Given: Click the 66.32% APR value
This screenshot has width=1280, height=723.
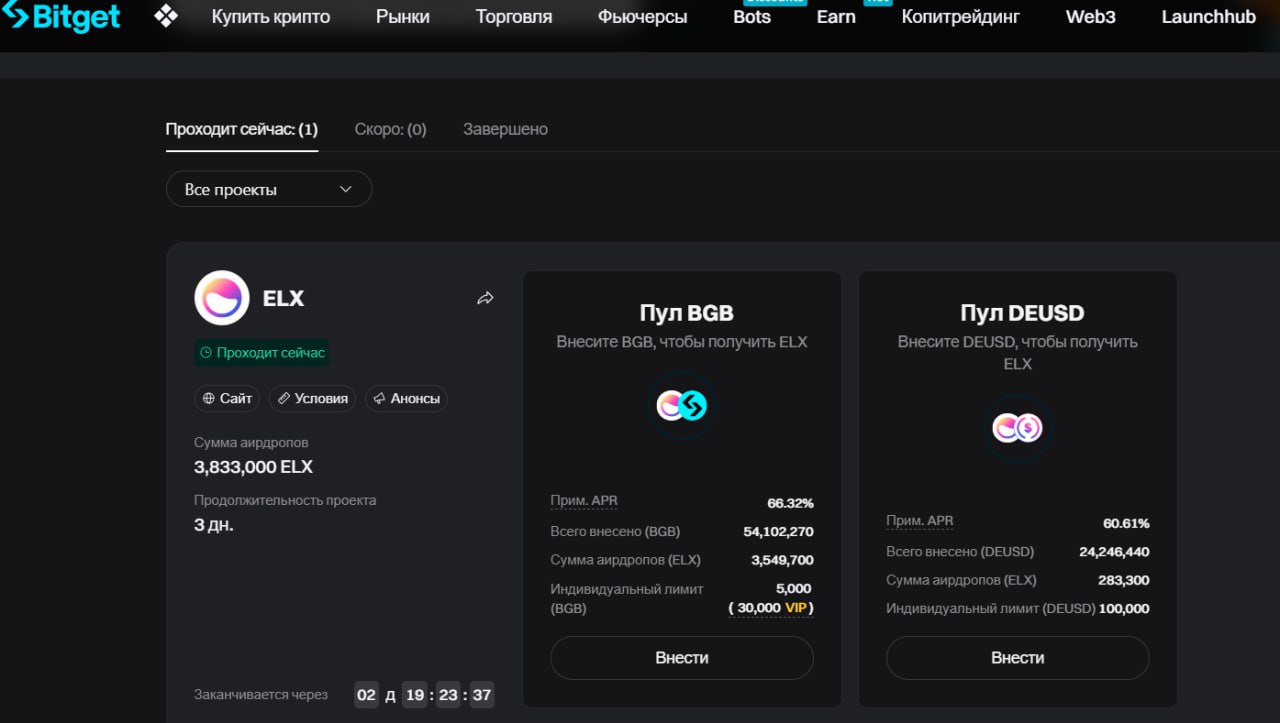Looking at the screenshot, I should click(790, 503).
